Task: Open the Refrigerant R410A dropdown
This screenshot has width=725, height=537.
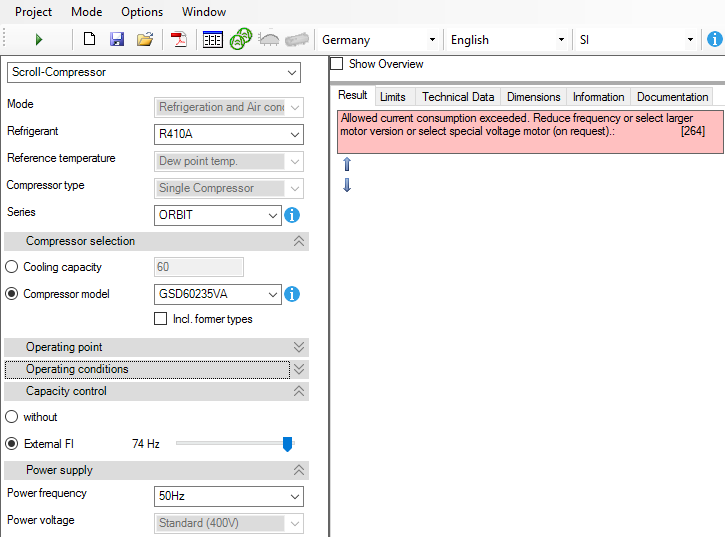Action: point(229,135)
